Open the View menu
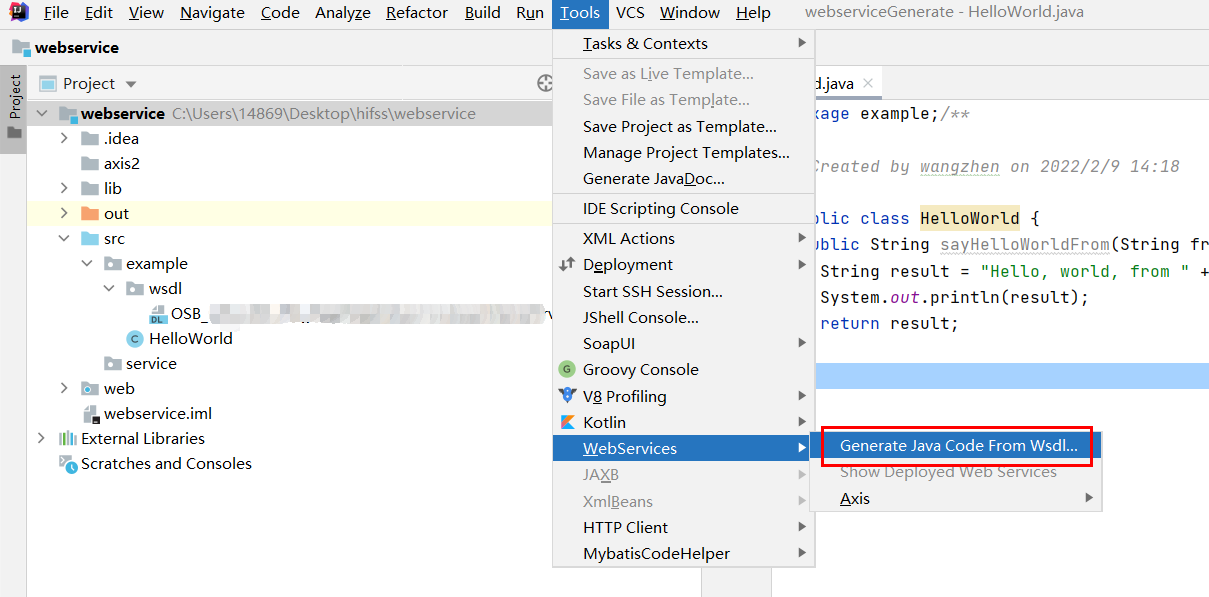The width and height of the screenshot is (1209, 597). point(146,13)
